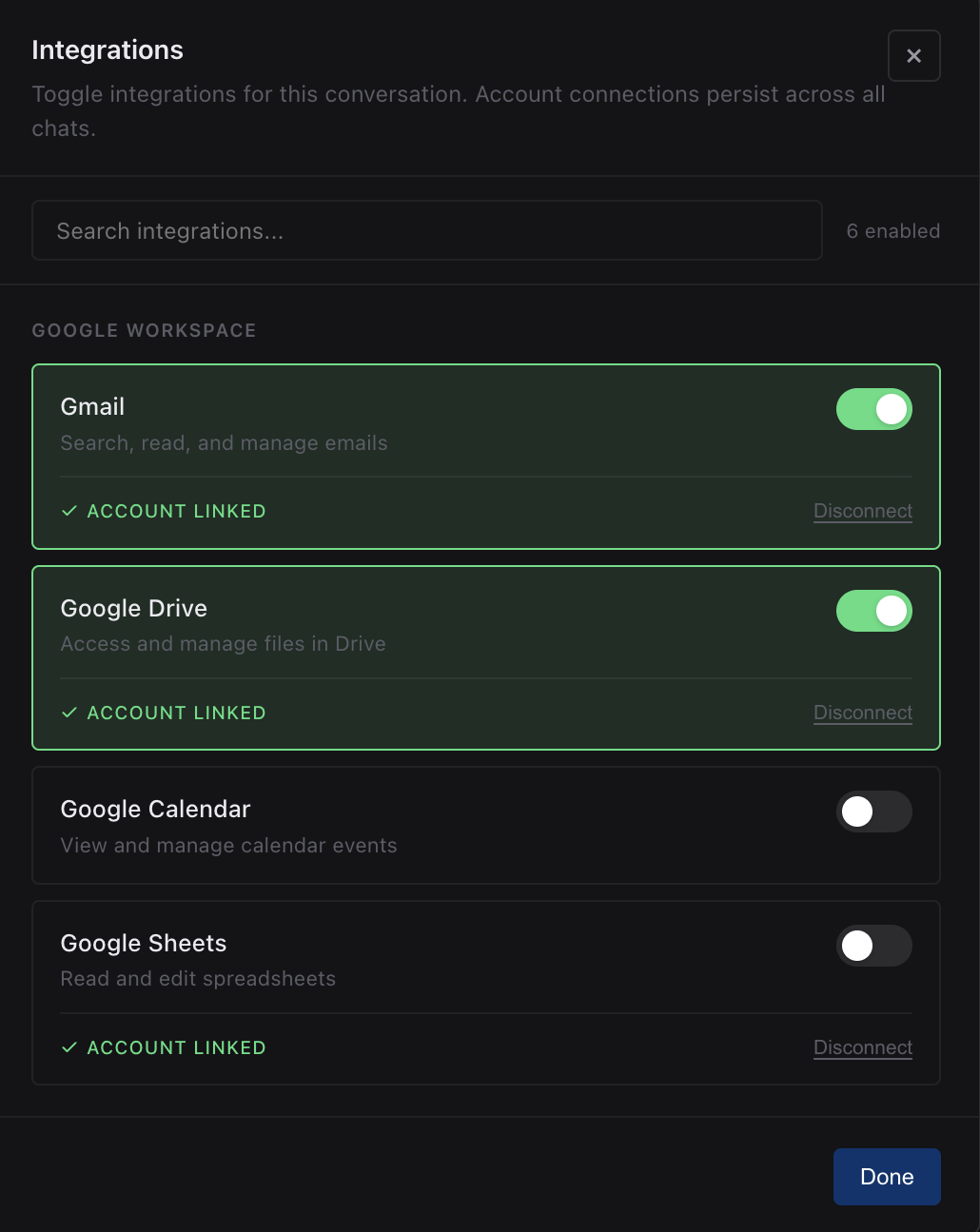
Task: Click the checkmark icon beside Google Drive's Account Linked
Action: click(x=69, y=713)
